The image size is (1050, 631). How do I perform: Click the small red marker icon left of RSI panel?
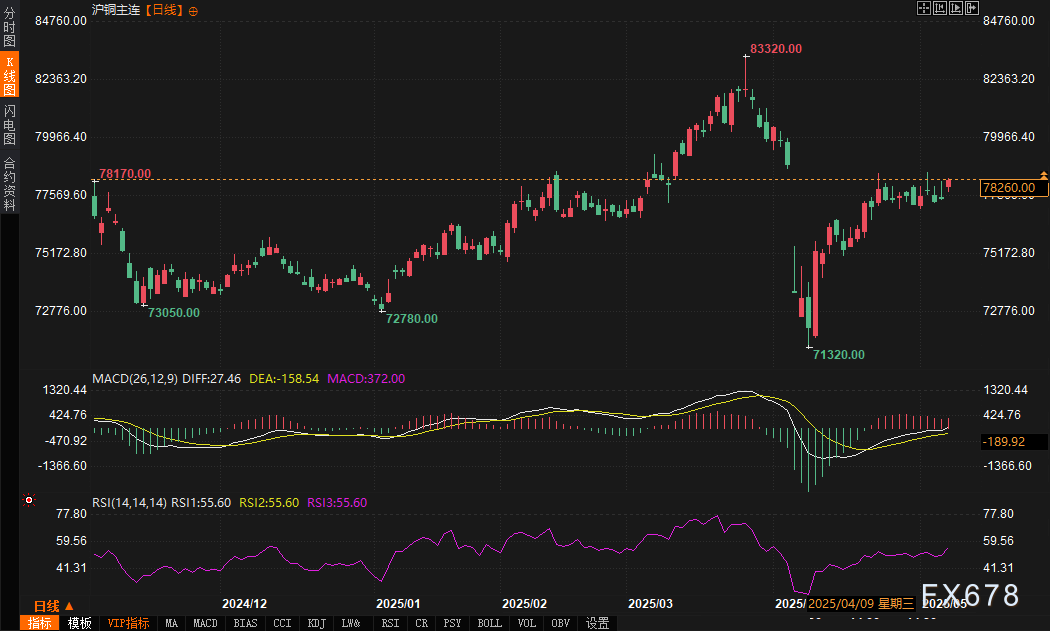tap(29, 499)
